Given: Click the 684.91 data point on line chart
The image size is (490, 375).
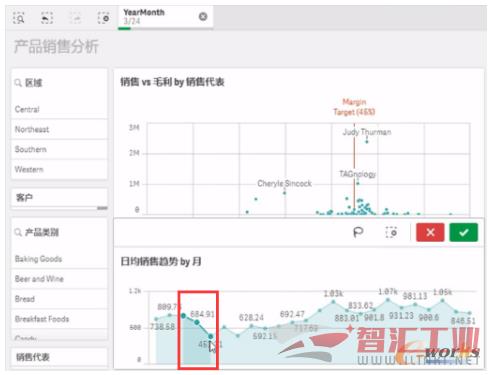Looking at the screenshot, I should tap(197, 322).
